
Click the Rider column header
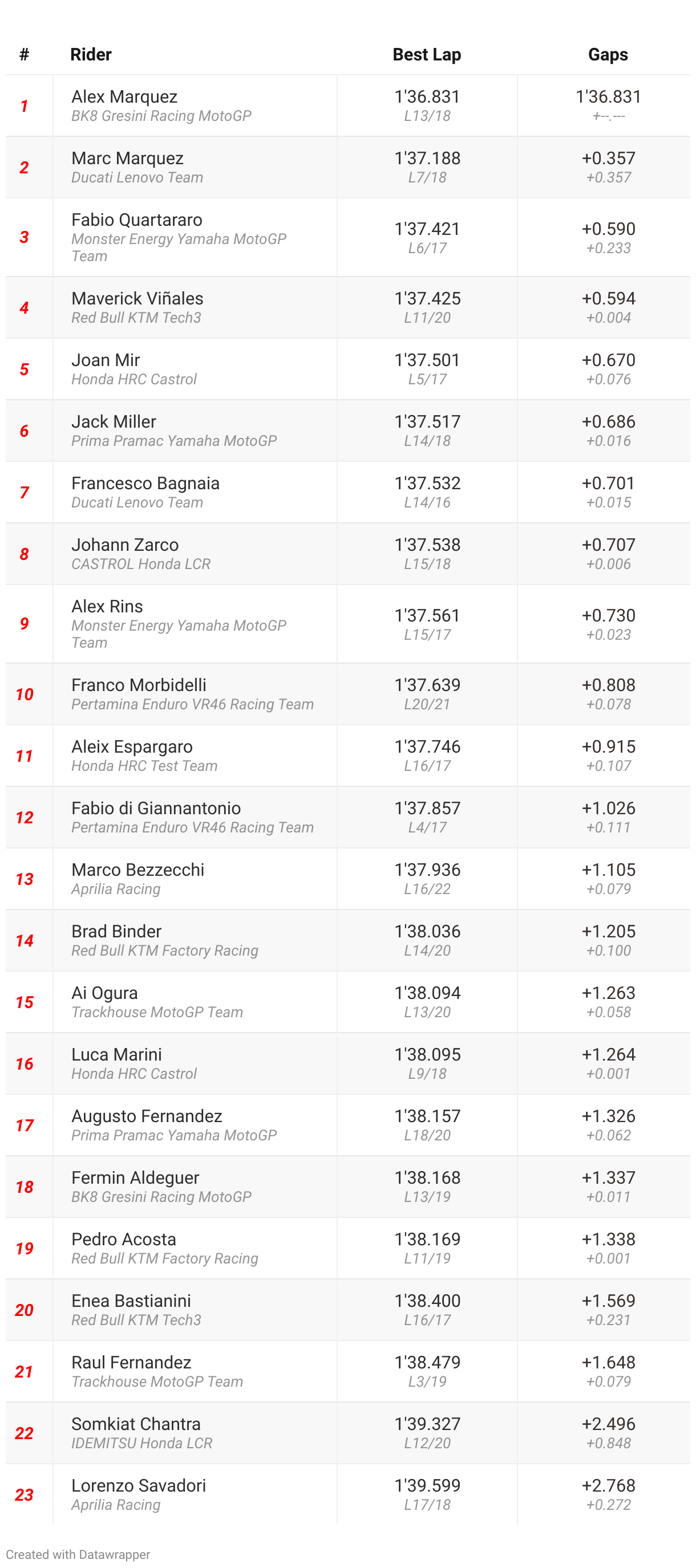click(x=91, y=55)
